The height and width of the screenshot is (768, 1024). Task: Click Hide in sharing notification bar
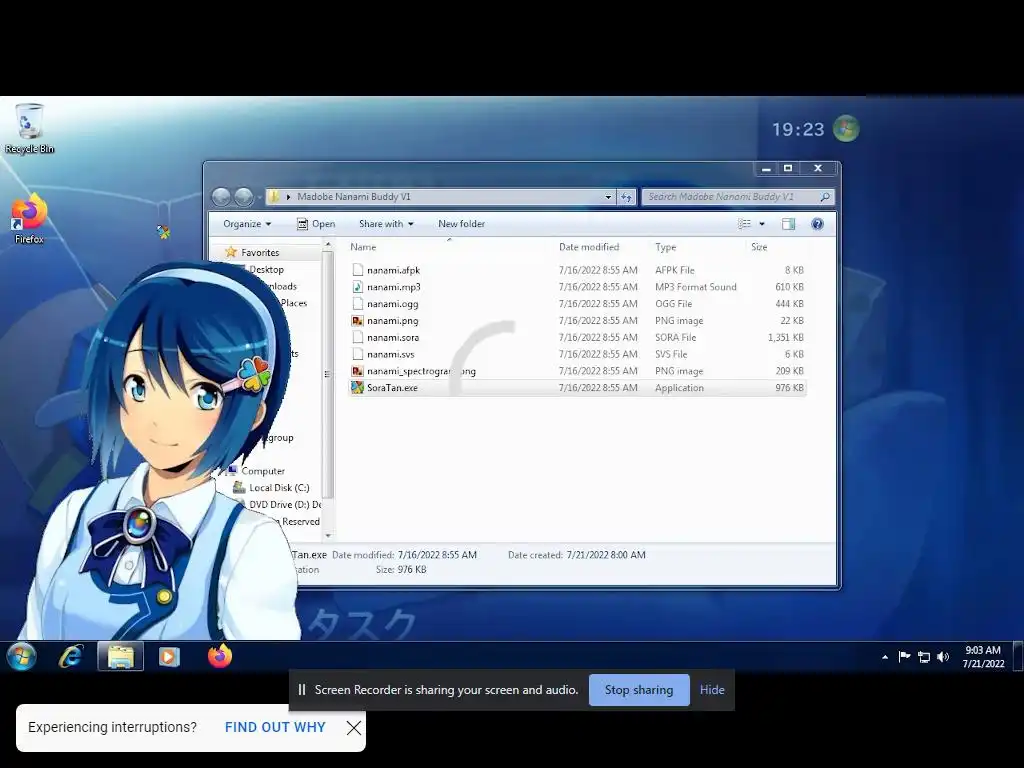pos(712,690)
